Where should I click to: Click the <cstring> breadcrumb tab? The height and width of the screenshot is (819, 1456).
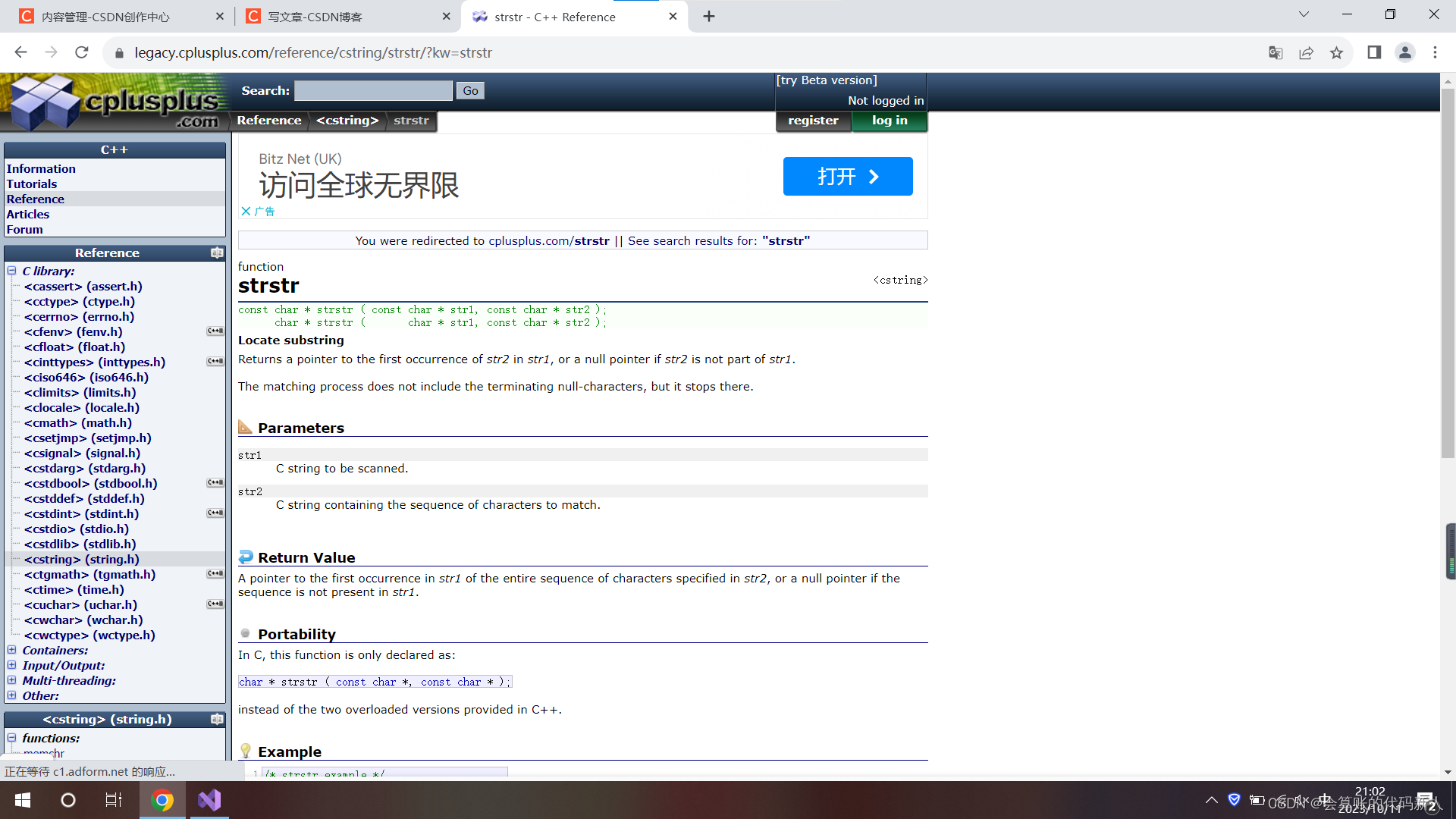point(347,121)
